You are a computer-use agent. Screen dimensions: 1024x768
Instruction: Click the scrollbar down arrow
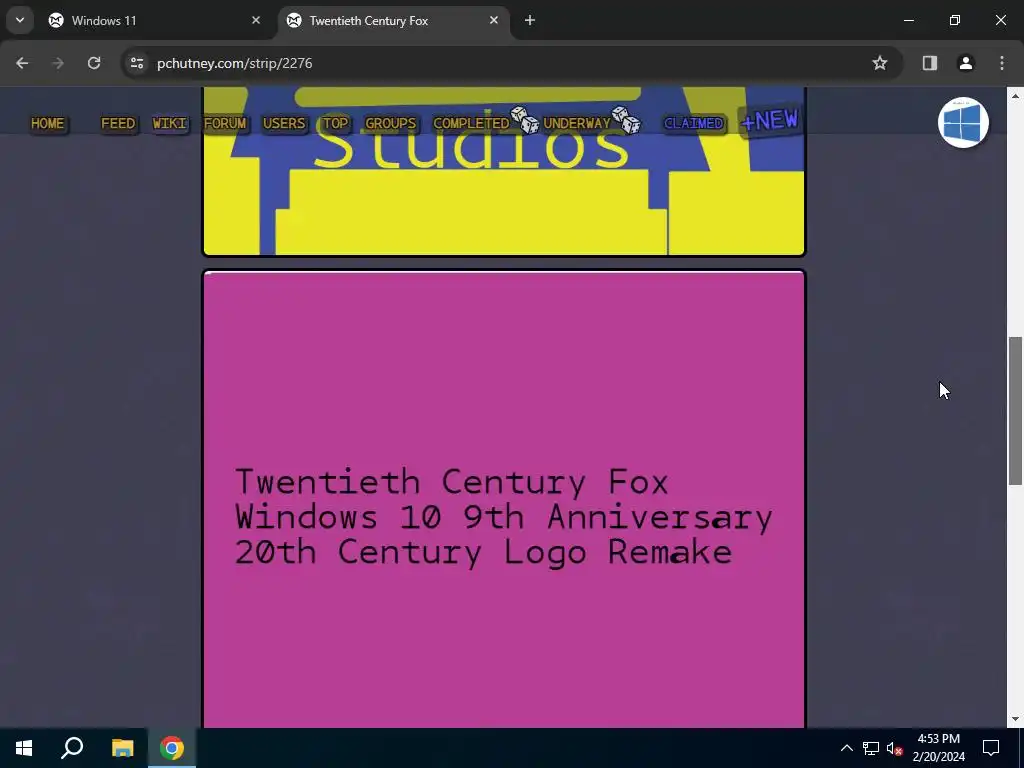point(1015,719)
